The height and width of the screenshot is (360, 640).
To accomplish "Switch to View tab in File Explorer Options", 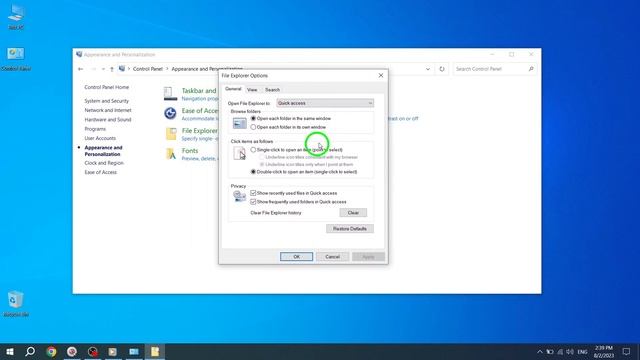I will (x=252, y=89).
